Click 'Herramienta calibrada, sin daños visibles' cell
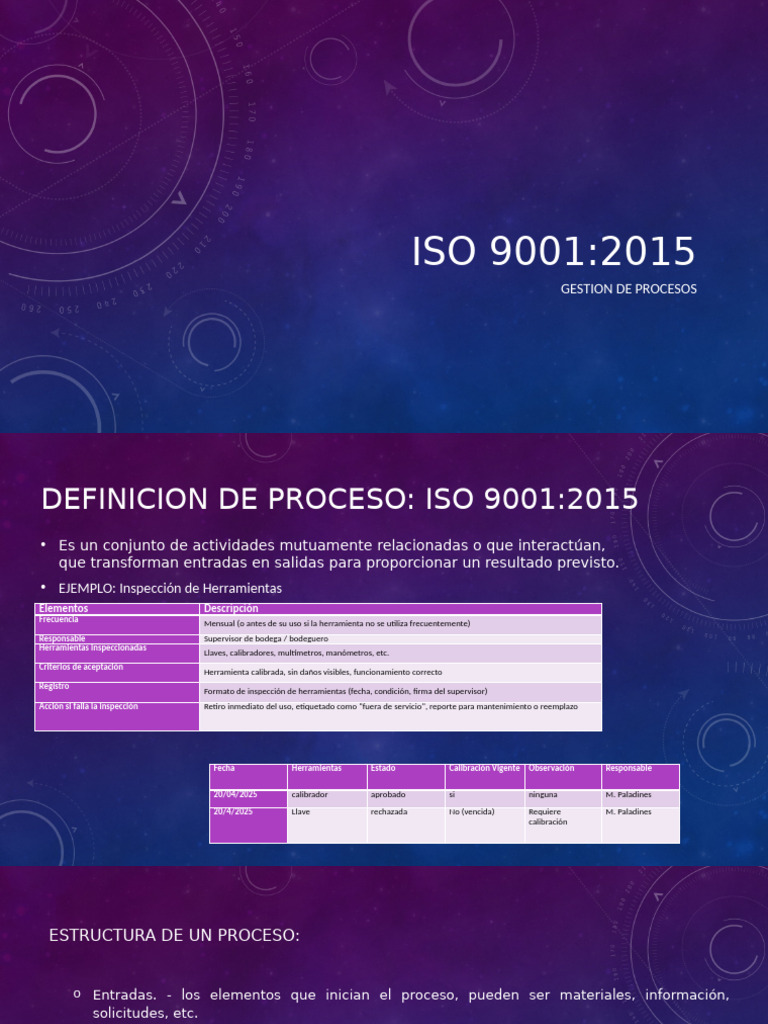The image size is (768, 1024). pos(400,673)
